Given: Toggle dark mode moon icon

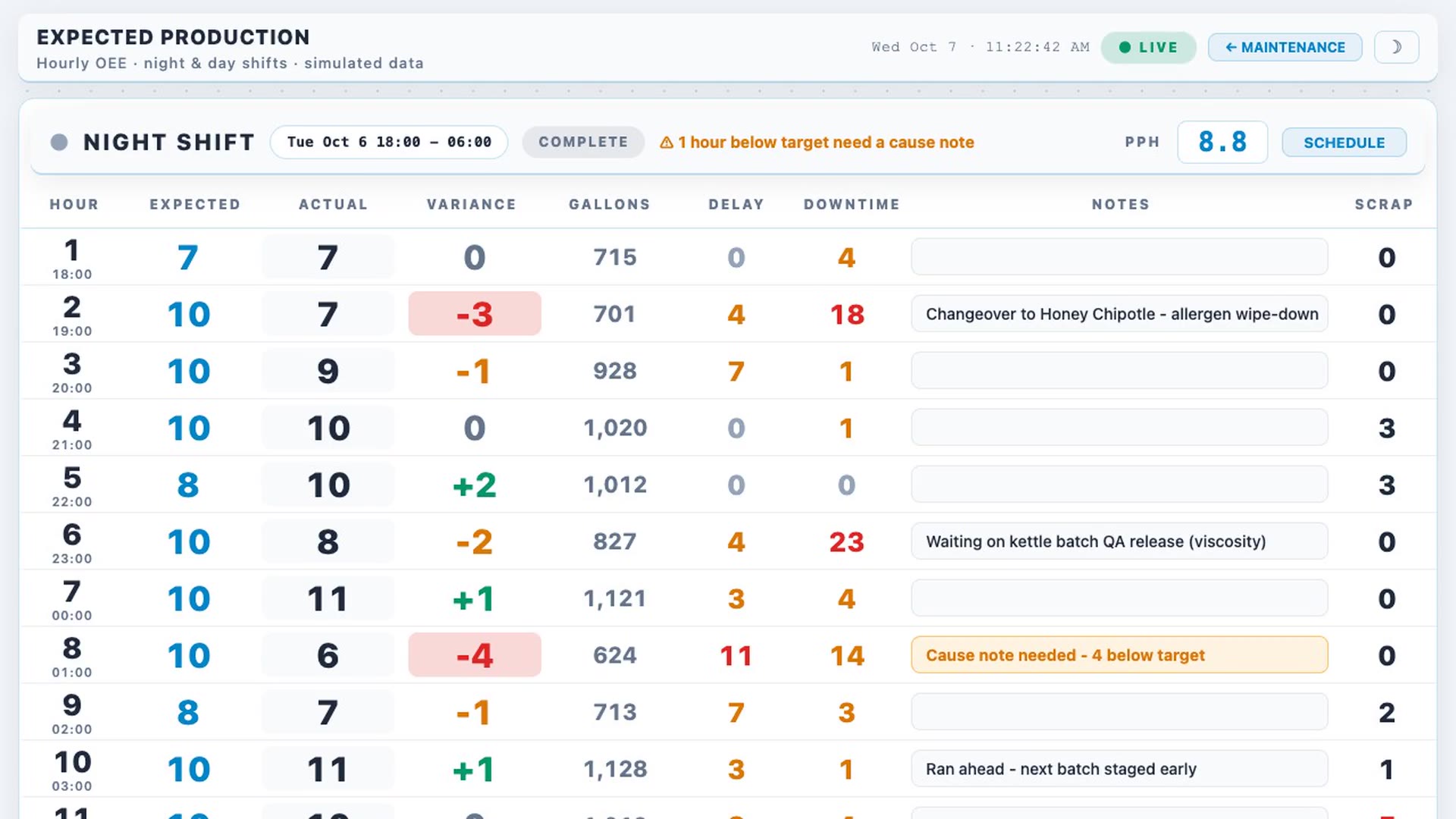Looking at the screenshot, I should 1396,47.
